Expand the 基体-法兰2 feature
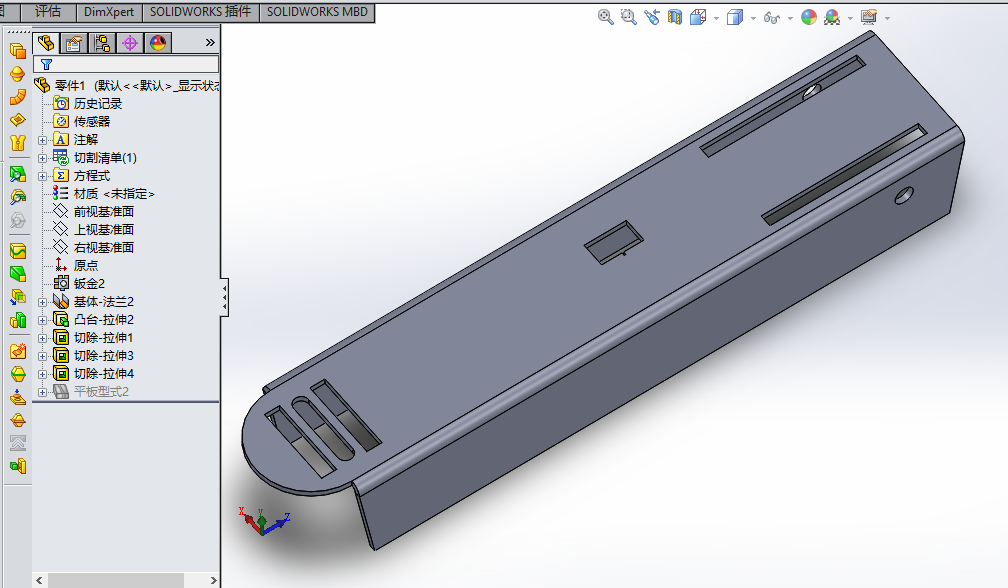Viewport: 1008px width, 588px height. (42, 302)
